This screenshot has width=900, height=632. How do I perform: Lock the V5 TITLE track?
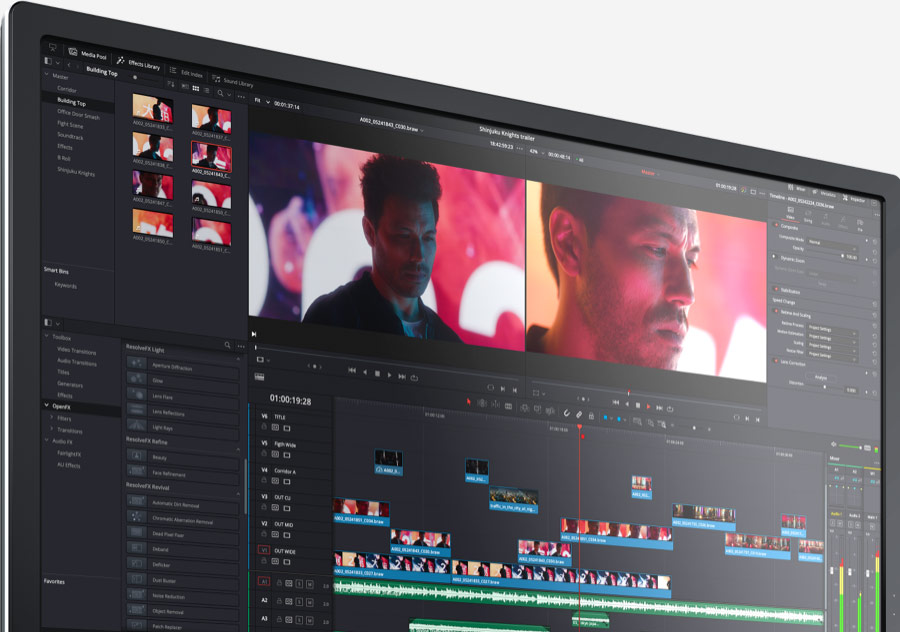tap(263, 426)
